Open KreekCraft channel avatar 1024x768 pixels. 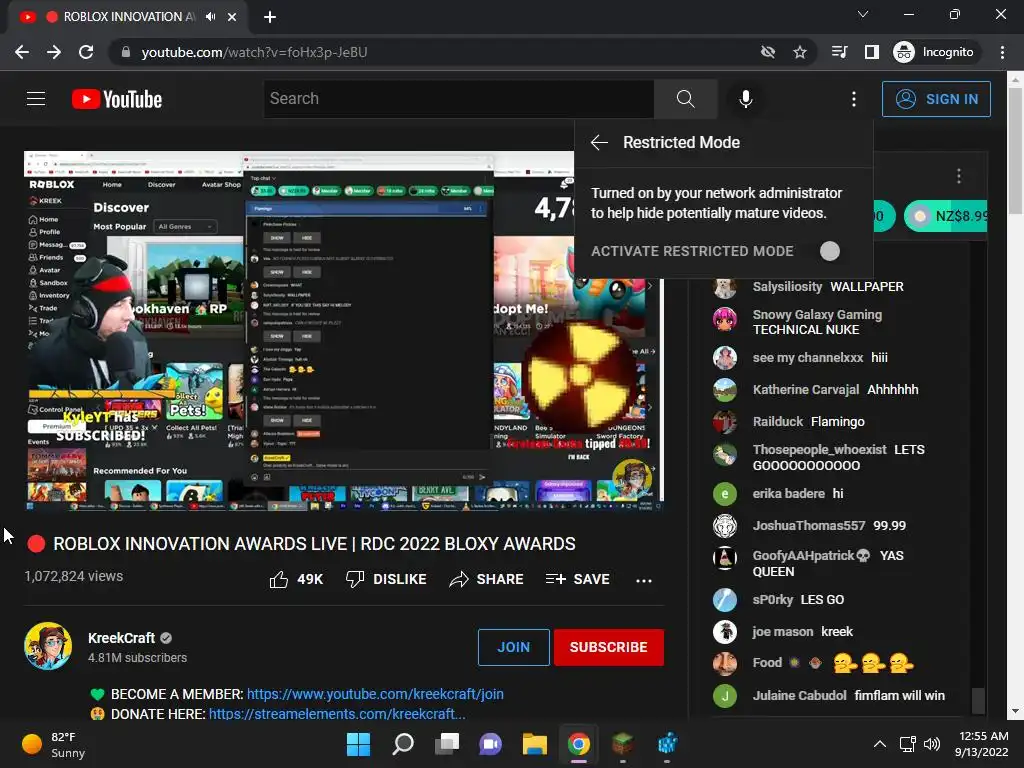click(48, 646)
